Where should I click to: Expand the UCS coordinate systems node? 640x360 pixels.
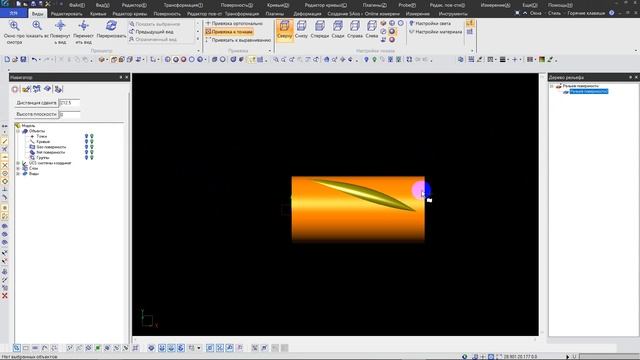coord(18,163)
